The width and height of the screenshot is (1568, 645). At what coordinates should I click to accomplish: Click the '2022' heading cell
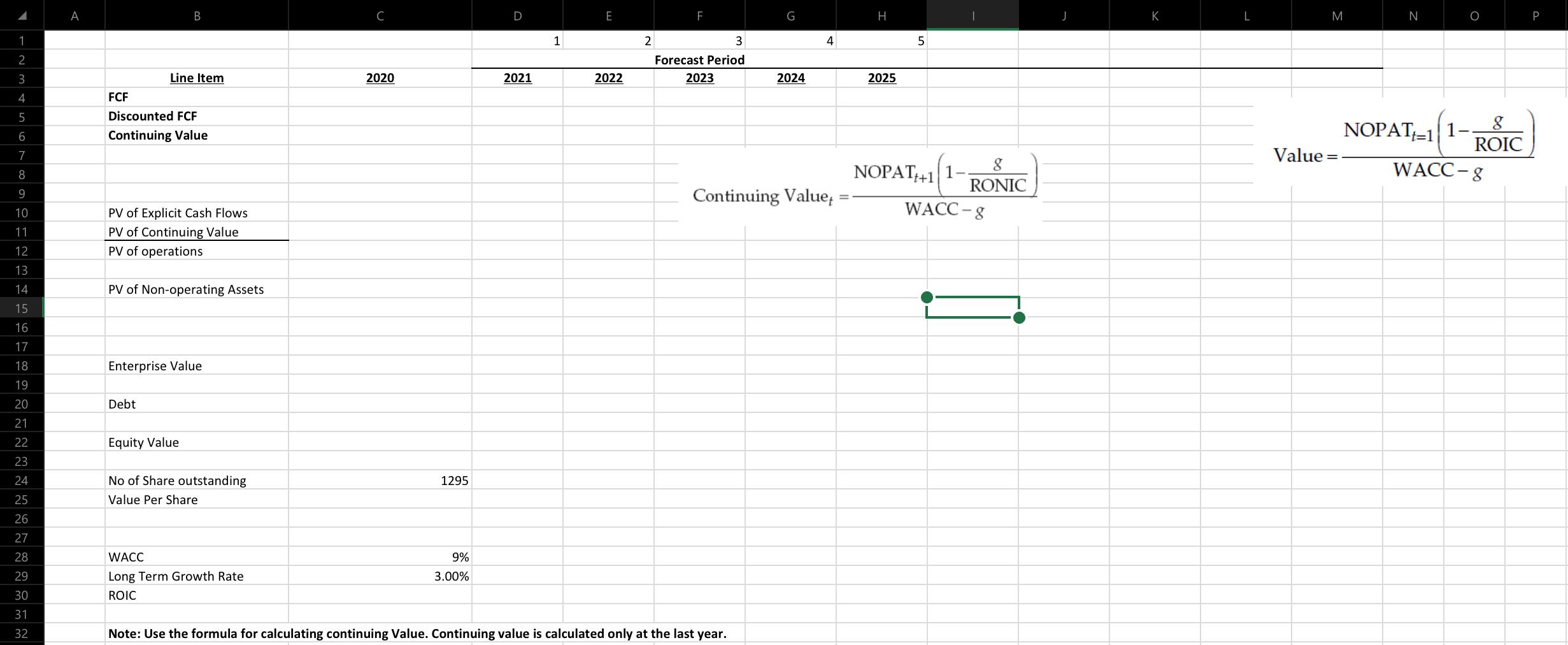click(608, 78)
